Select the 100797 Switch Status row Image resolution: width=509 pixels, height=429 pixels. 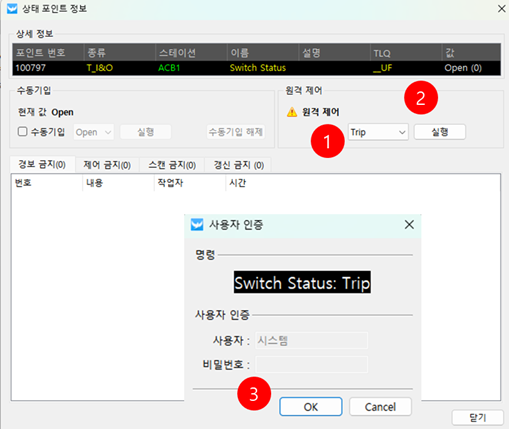256,68
